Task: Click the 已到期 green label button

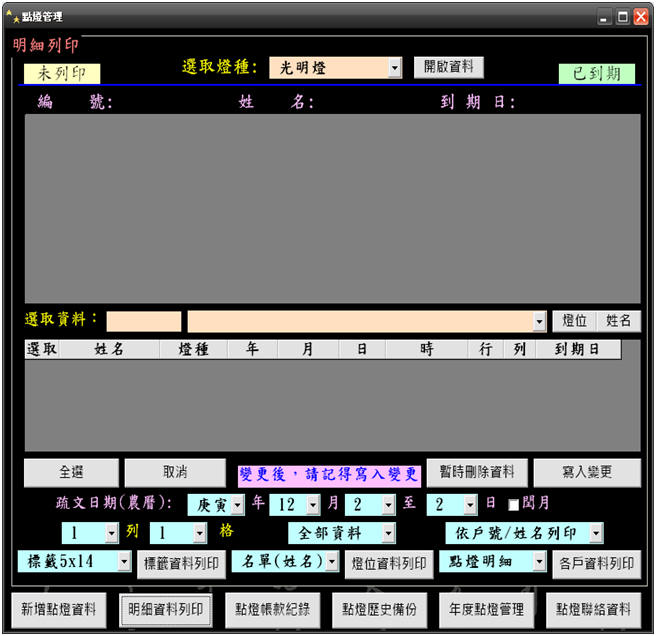Action: coord(597,74)
